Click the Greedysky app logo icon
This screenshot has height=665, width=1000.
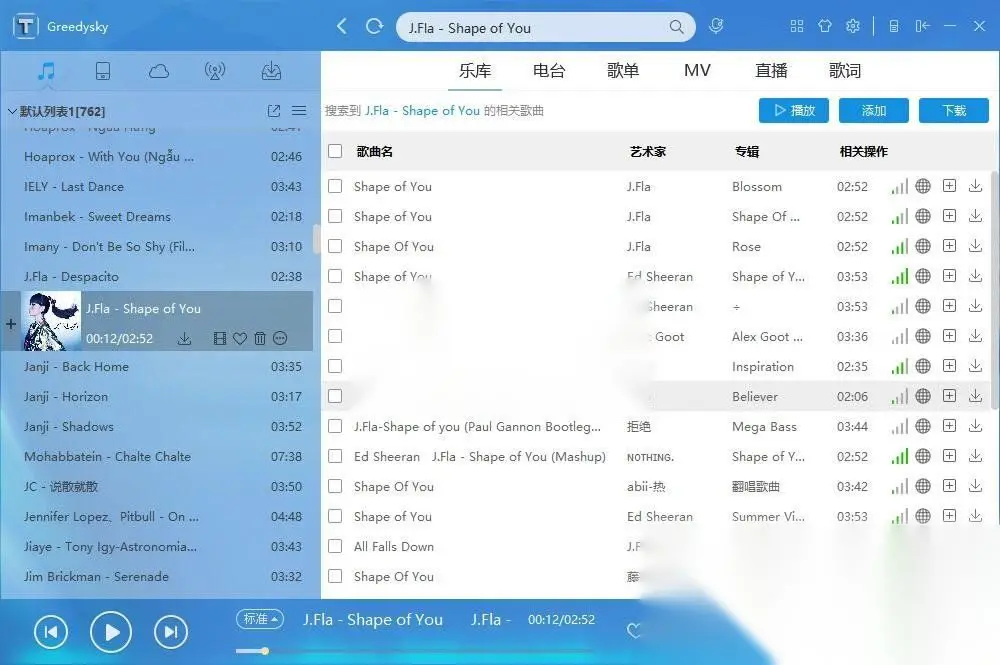[25, 26]
